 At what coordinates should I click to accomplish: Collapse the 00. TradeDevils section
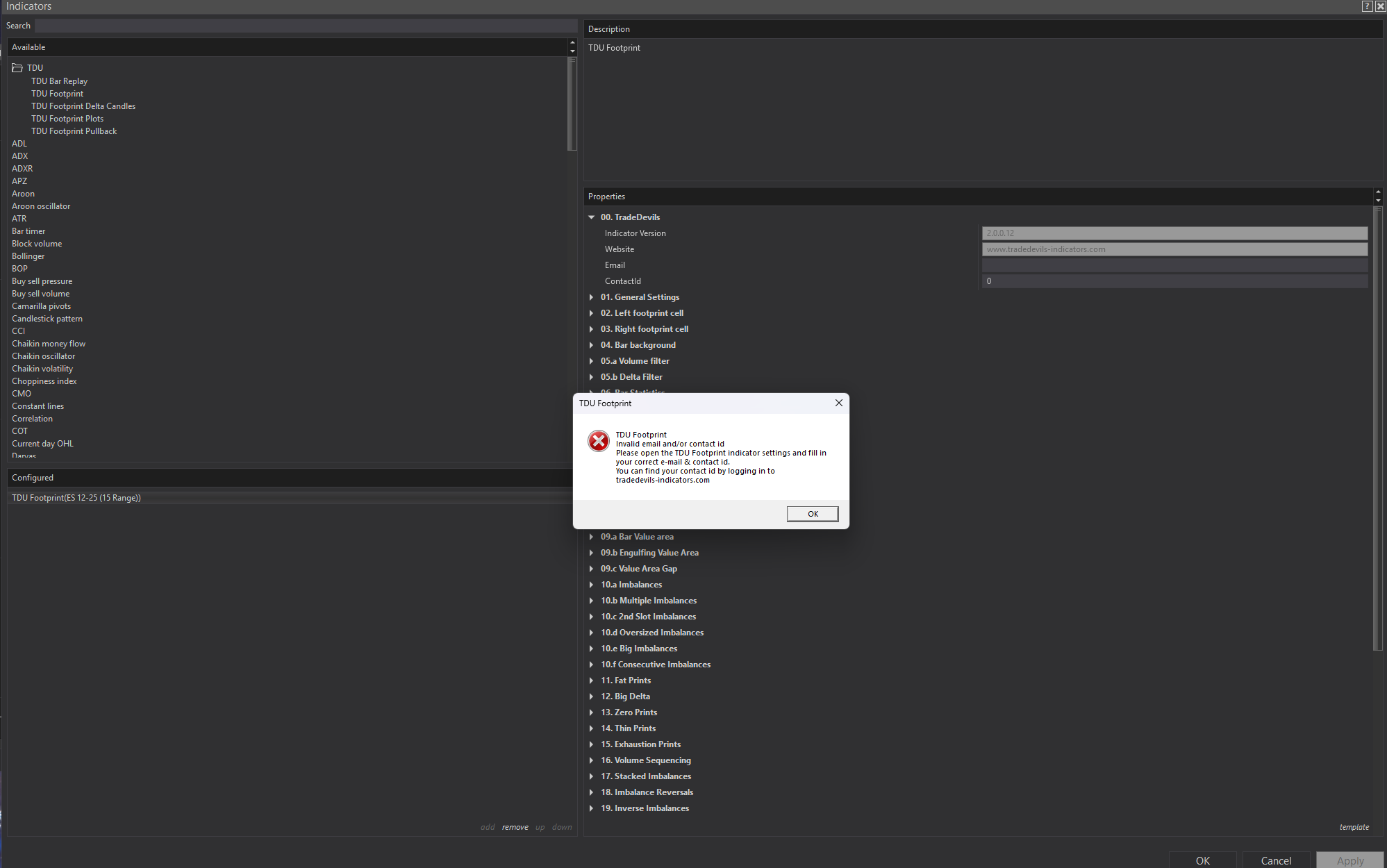592,217
